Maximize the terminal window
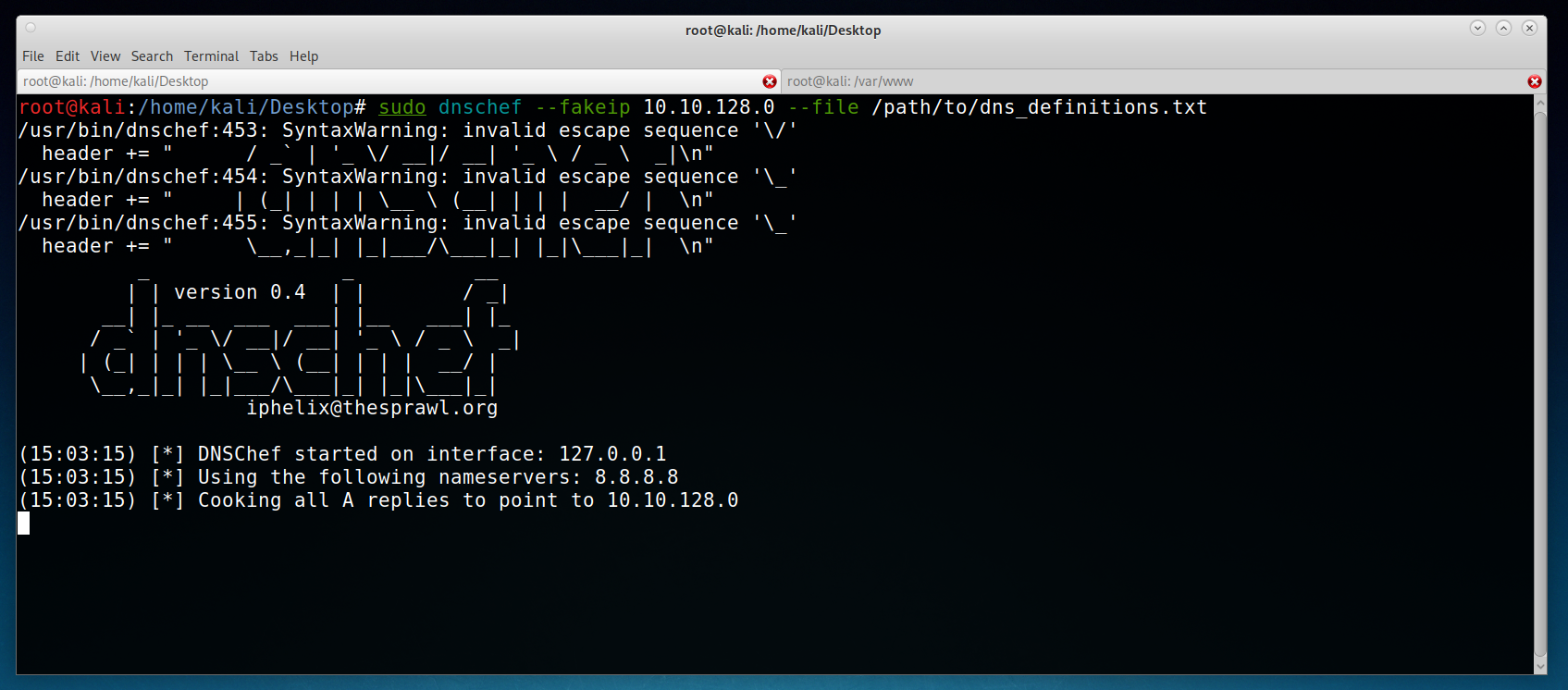 1503,28
